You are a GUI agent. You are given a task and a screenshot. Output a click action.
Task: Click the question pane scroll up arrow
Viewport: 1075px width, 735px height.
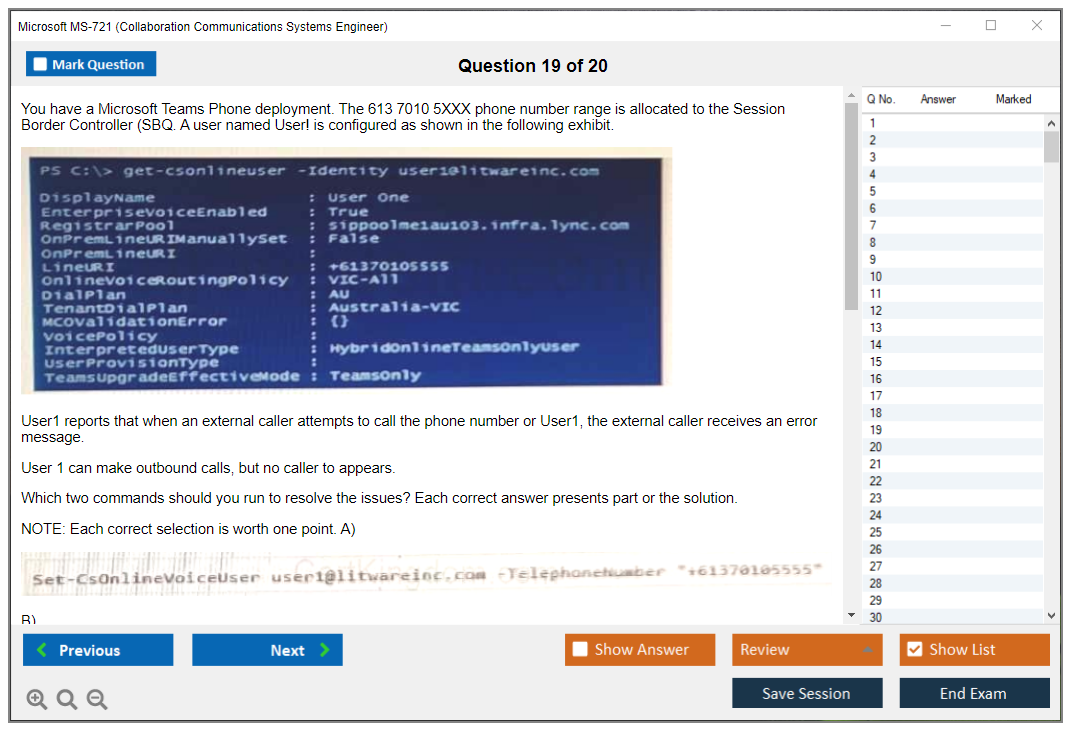[x=851, y=95]
